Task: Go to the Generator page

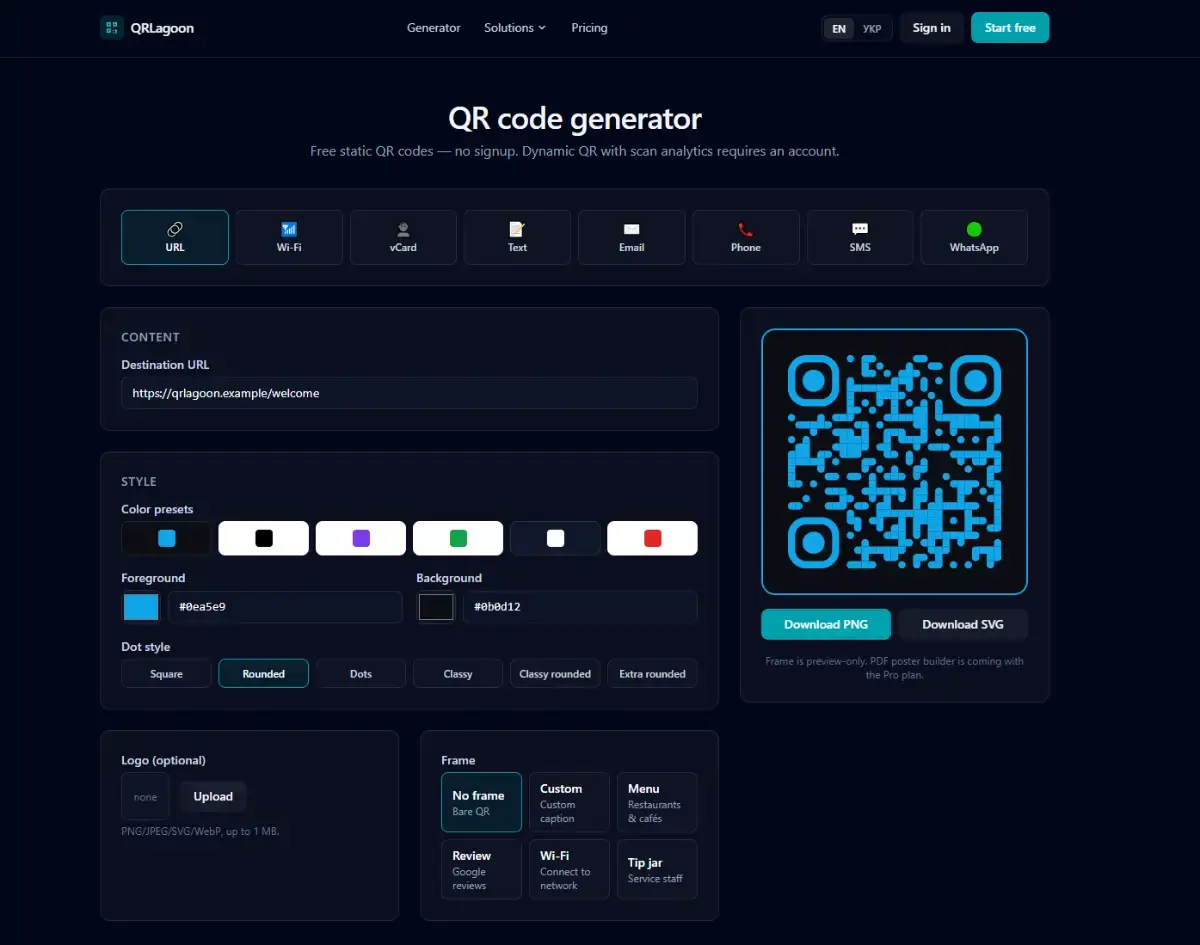Action: coord(434,28)
